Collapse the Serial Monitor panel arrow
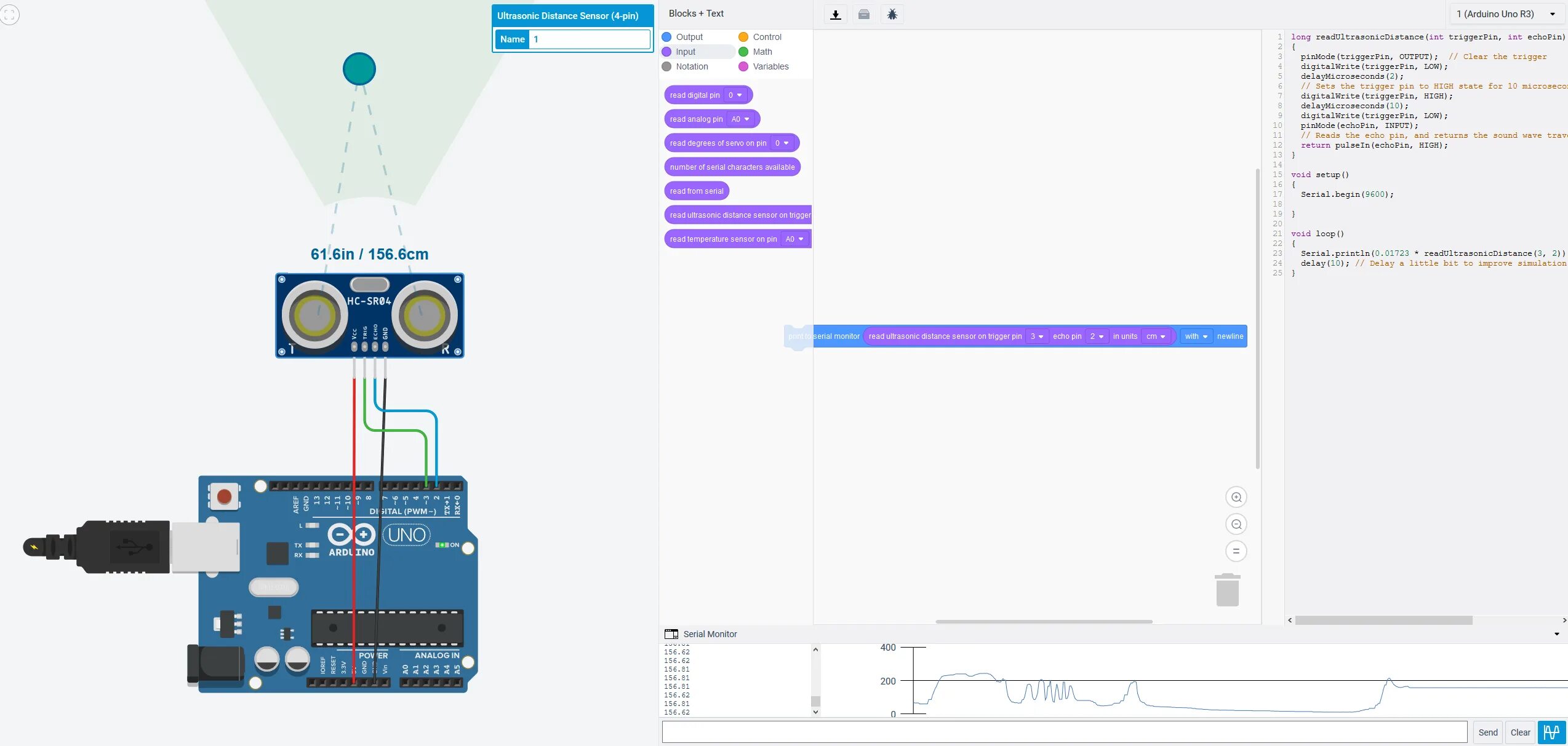The image size is (1568, 746). (1556, 634)
